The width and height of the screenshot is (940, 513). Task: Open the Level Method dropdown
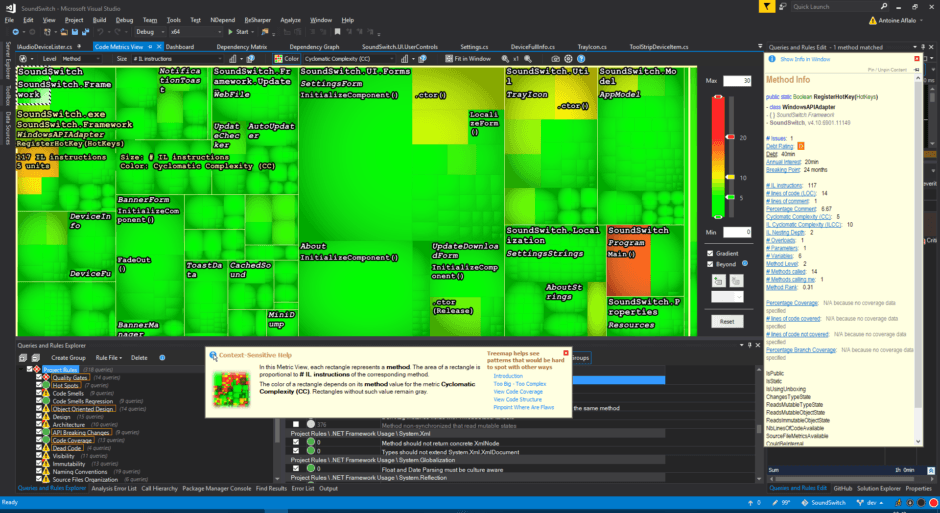pyautogui.click(x=81, y=59)
